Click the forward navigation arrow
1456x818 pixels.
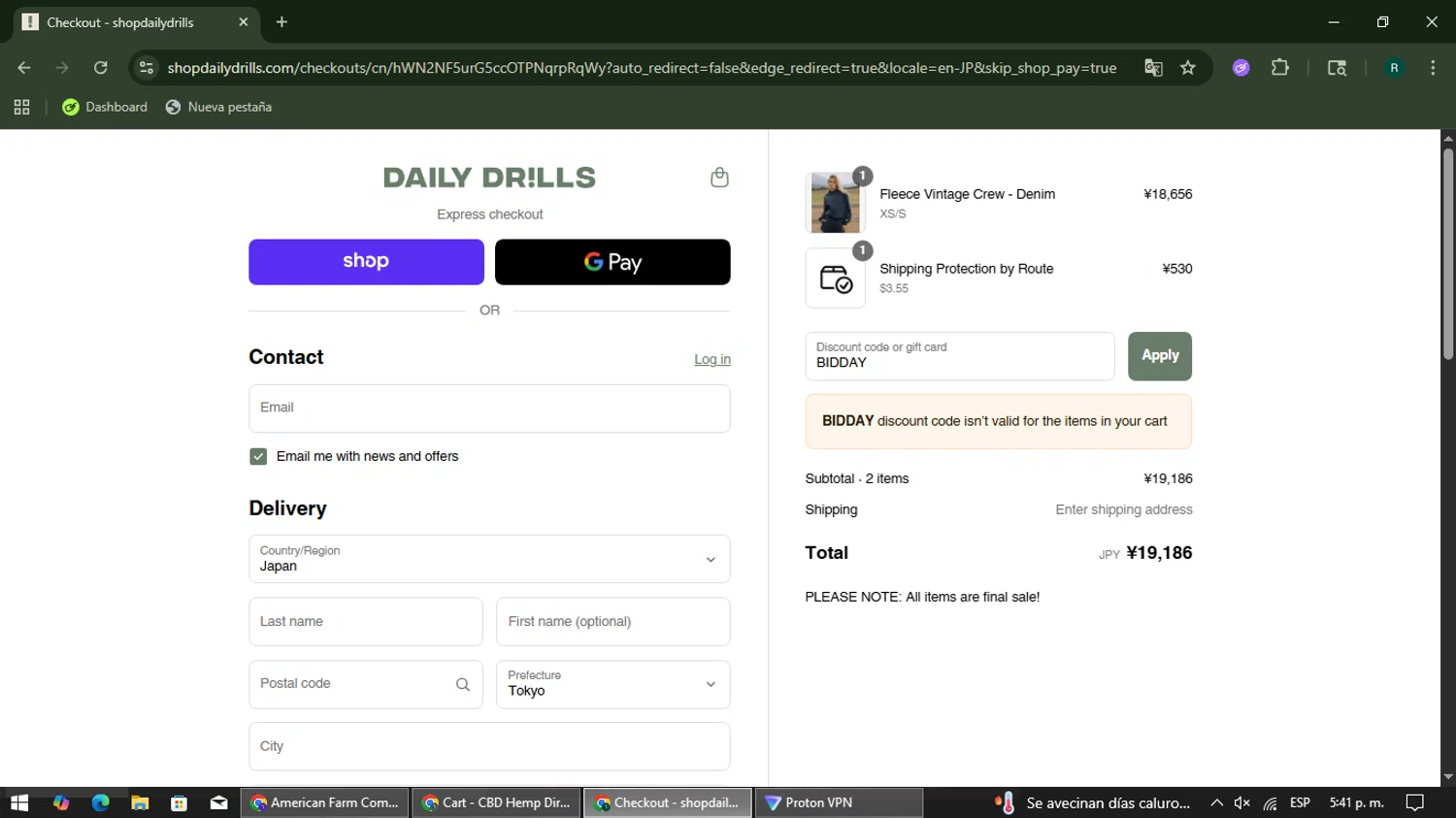[x=62, y=68]
